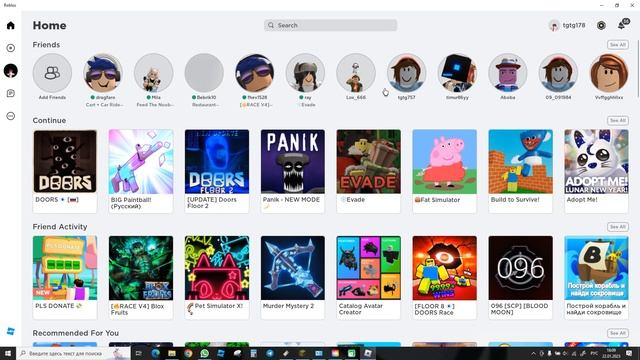This screenshot has height=360, width=640.
Task: Click the taskbar clock and date
Action: tap(611, 353)
